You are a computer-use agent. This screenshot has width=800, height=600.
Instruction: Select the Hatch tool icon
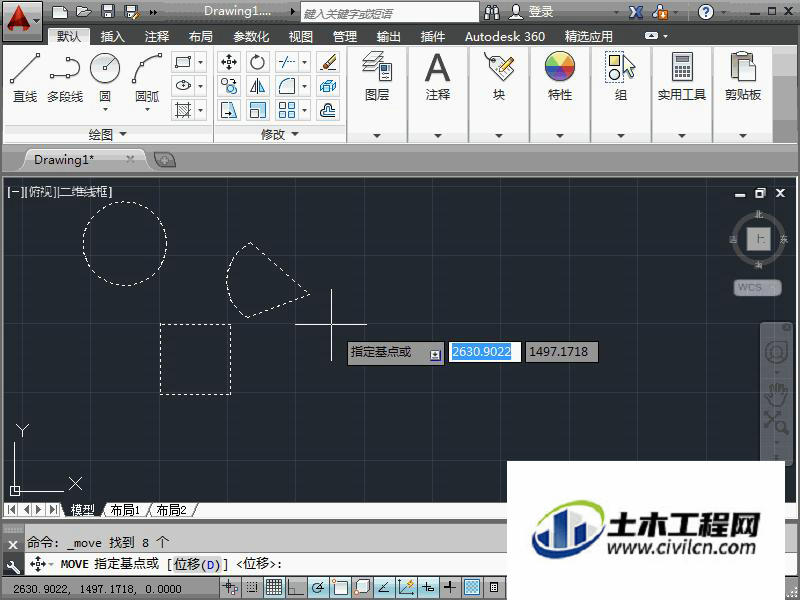point(183,110)
